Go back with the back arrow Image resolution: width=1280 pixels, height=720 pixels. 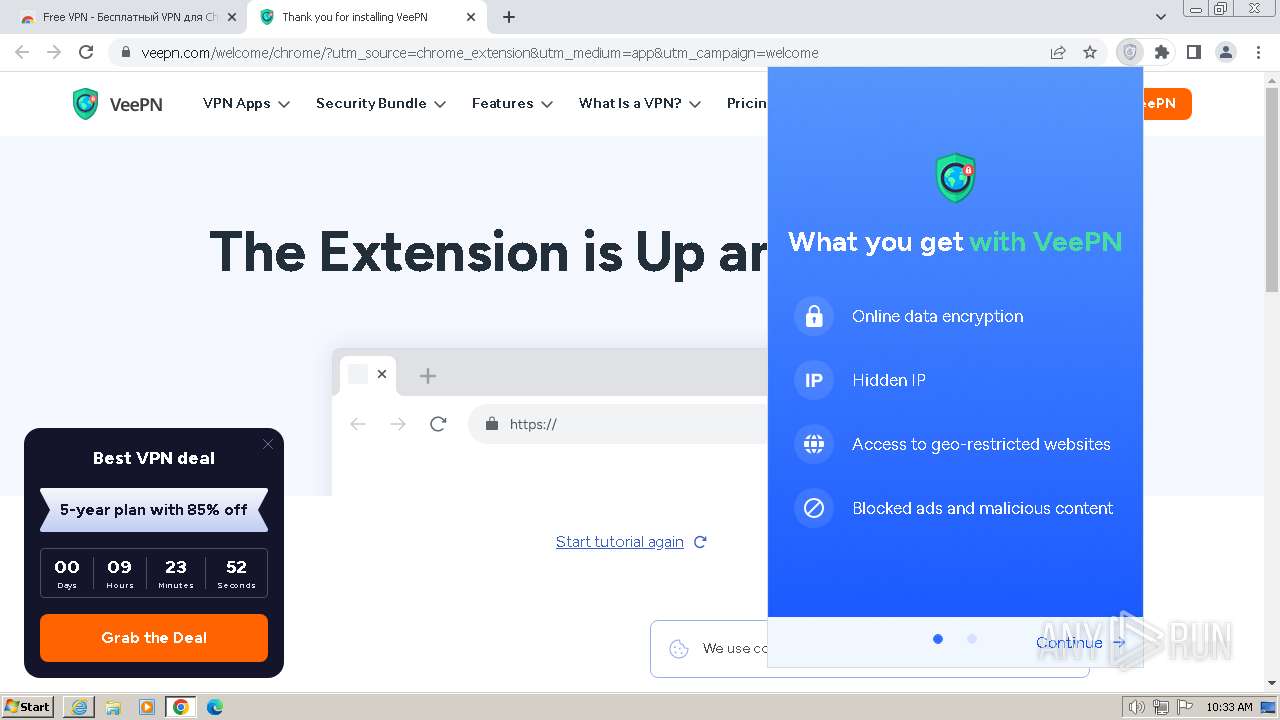coord(22,53)
